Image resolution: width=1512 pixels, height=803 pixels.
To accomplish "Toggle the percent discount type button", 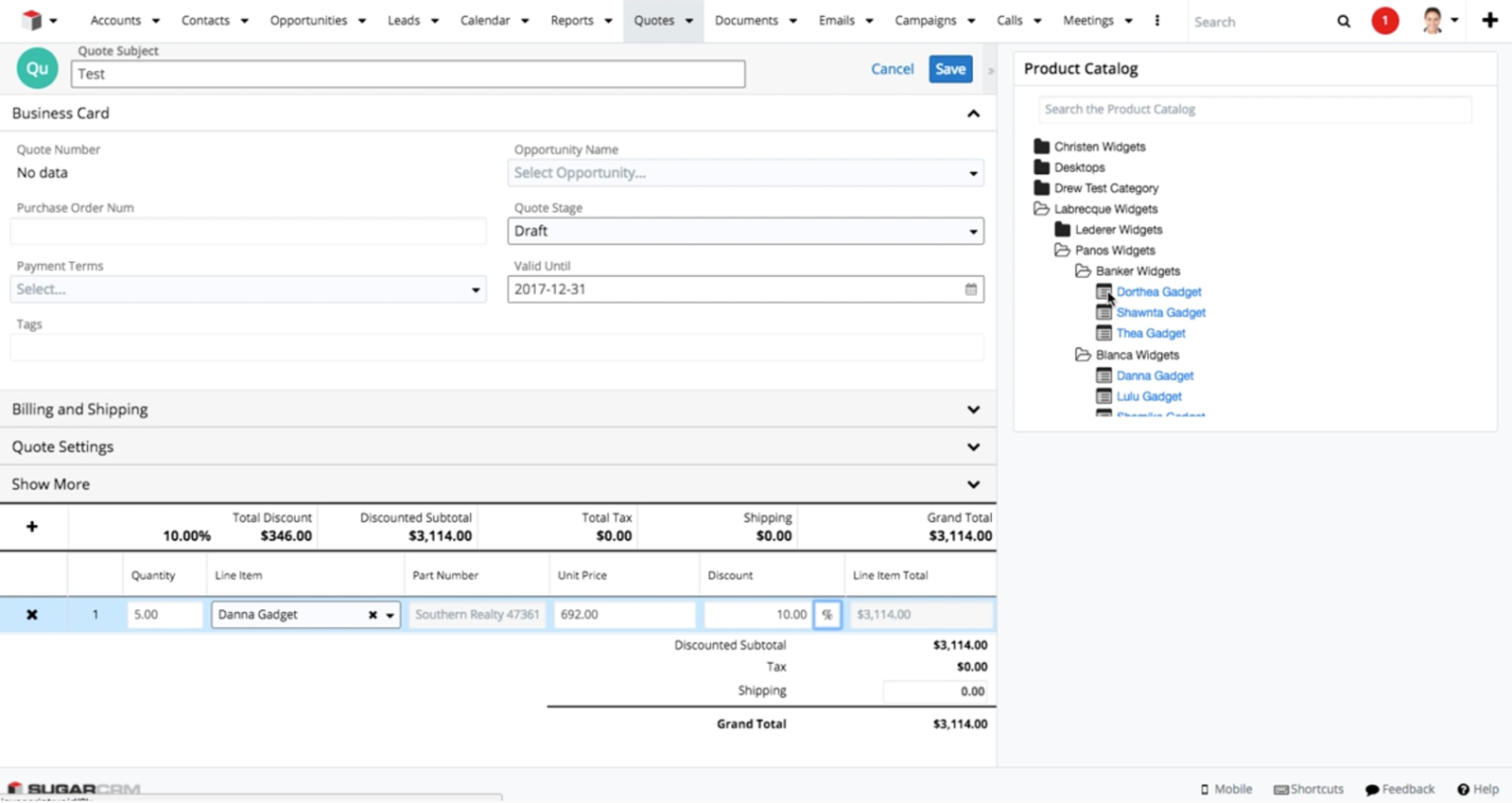I will coord(826,615).
